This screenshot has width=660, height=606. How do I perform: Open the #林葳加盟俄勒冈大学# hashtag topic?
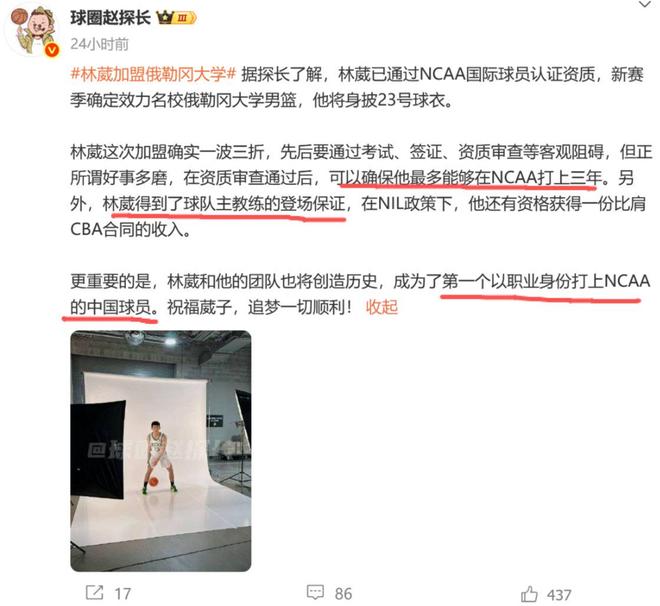154,74
